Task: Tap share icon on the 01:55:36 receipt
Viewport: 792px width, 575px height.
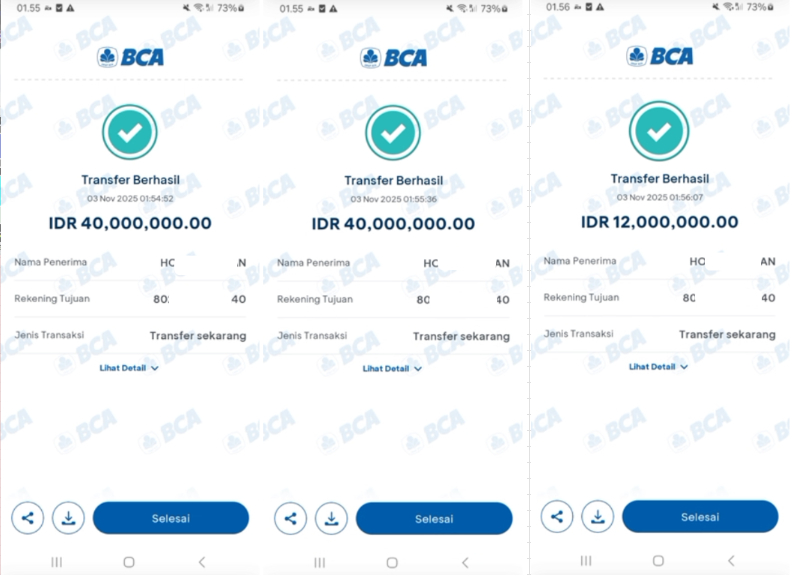Action: (291, 518)
